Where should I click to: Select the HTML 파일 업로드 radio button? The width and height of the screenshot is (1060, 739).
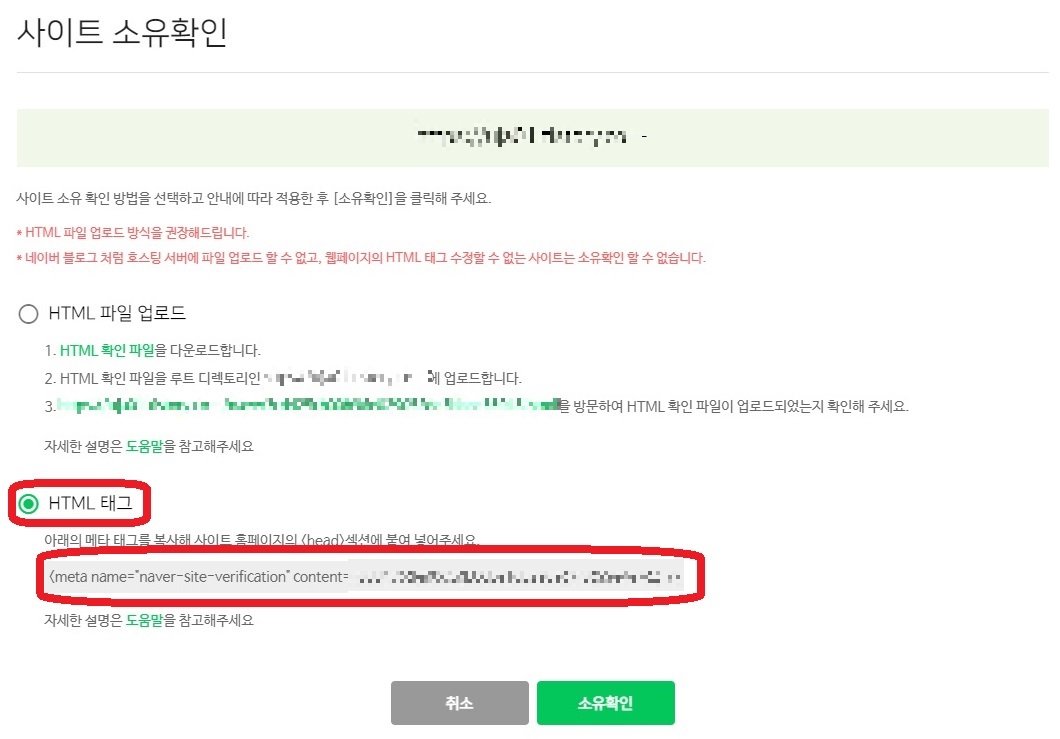pyautogui.click(x=28, y=314)
